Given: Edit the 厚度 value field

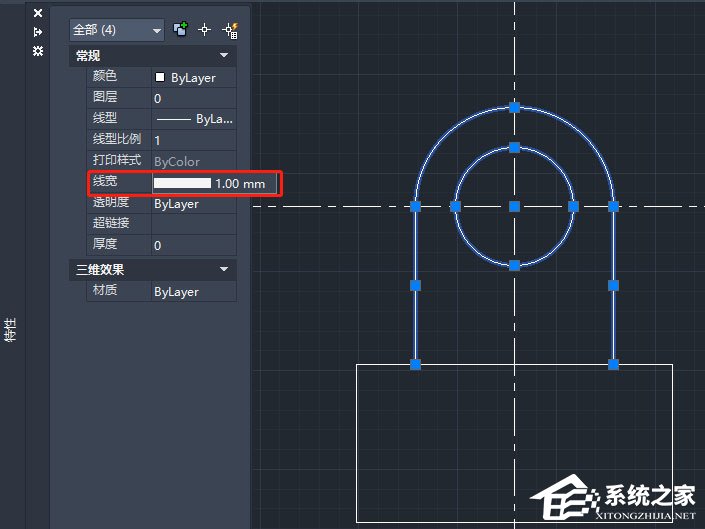Looking at the screenshot, I should (194, 245).
